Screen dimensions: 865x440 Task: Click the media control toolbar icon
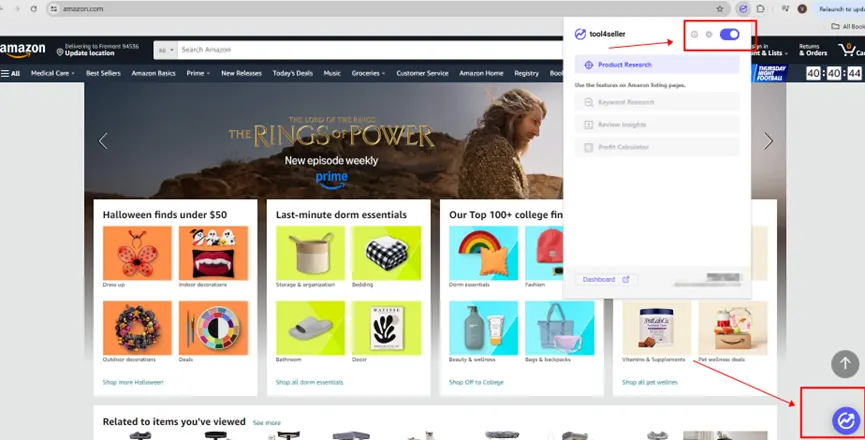pyautogui.click(x=786, y=9)
